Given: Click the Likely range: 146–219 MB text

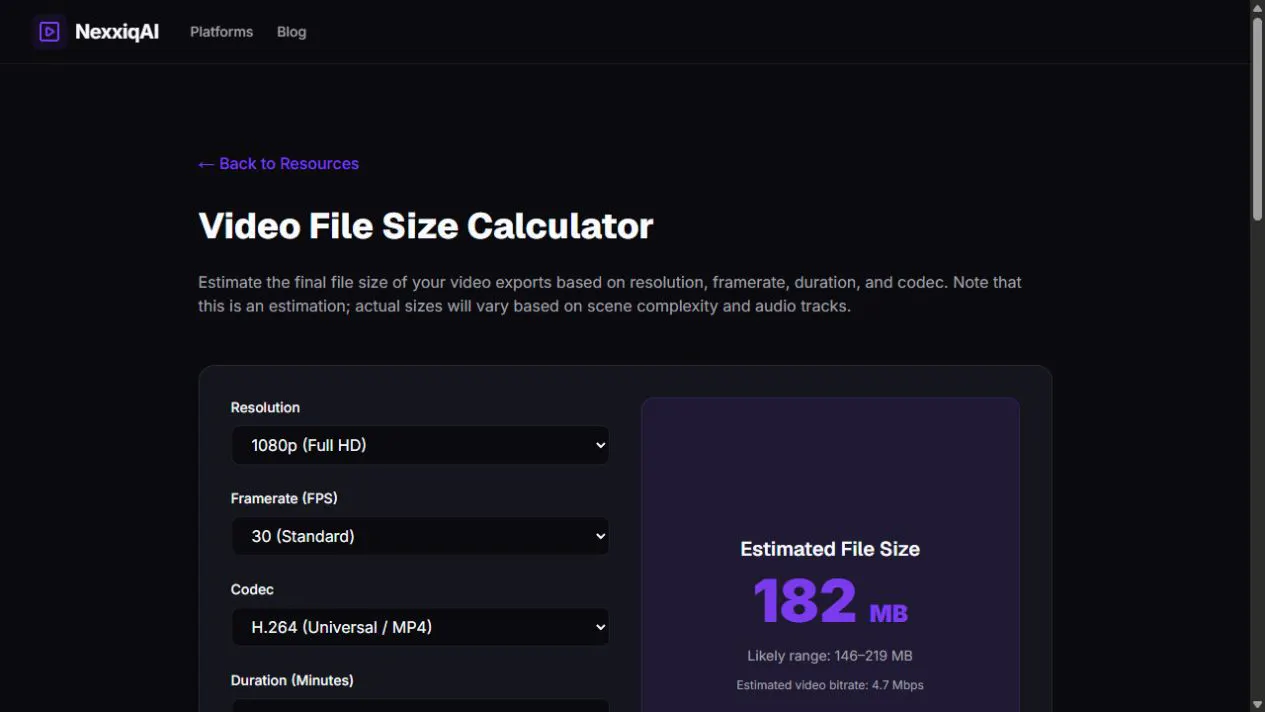Looking at the screenshot, I should 830,656.
